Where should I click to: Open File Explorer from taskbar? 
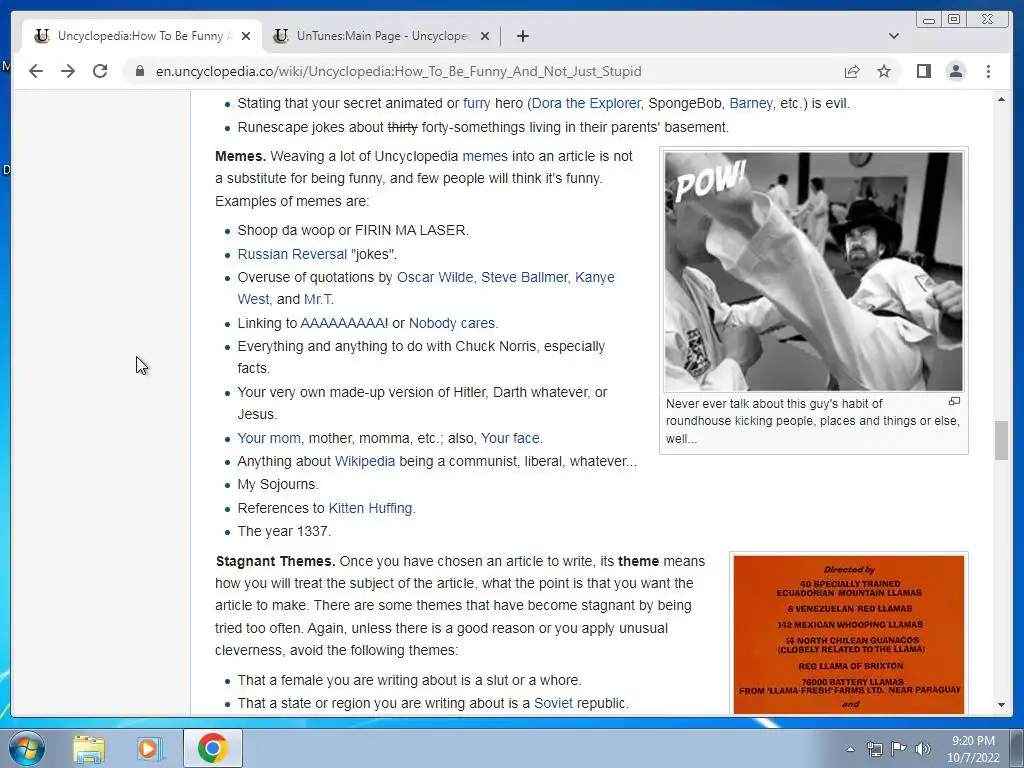(x=89, y=748)
